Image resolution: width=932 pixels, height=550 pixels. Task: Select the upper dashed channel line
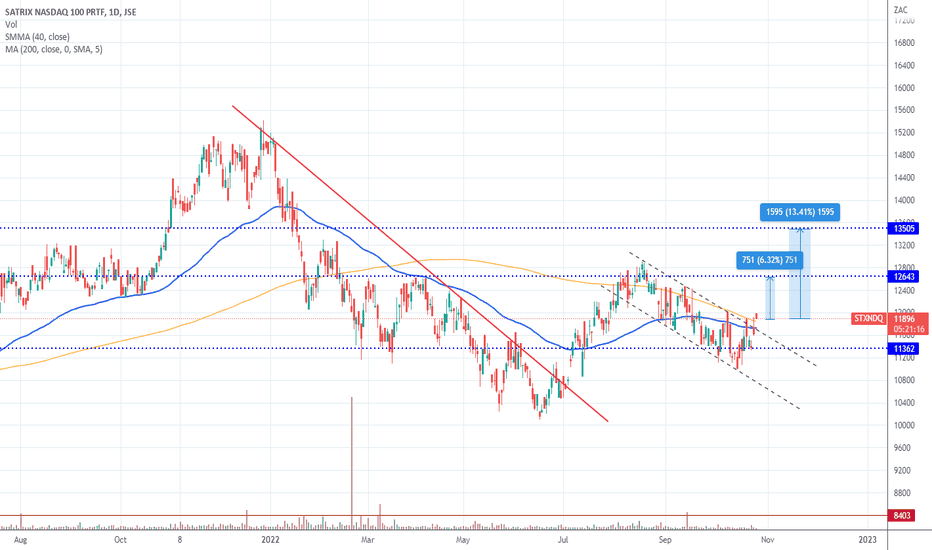pyautogui.click(x=722, y=309)
